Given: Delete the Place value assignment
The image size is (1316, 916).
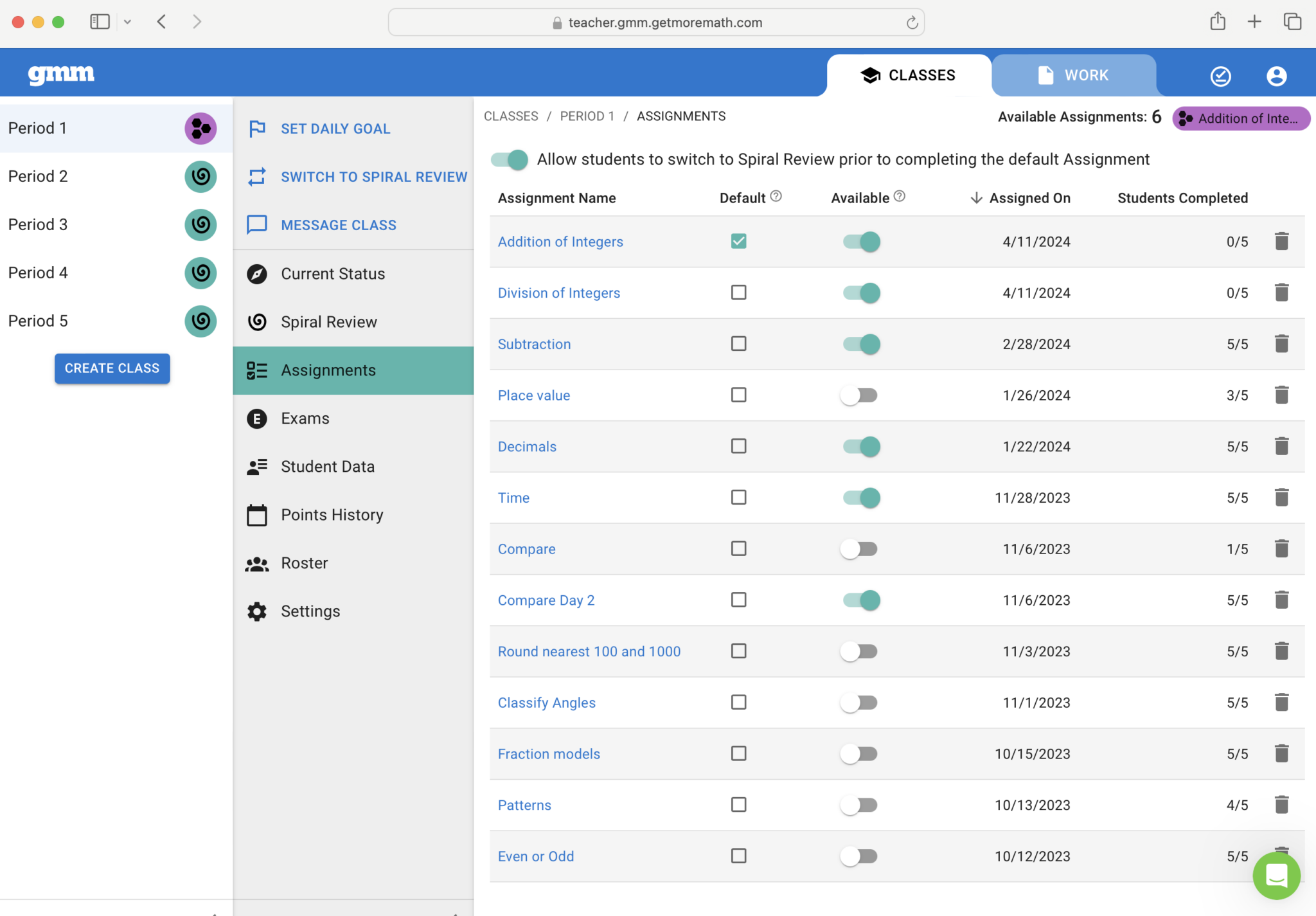Looking at the screenshot, I should click(x=1281, y=395).
